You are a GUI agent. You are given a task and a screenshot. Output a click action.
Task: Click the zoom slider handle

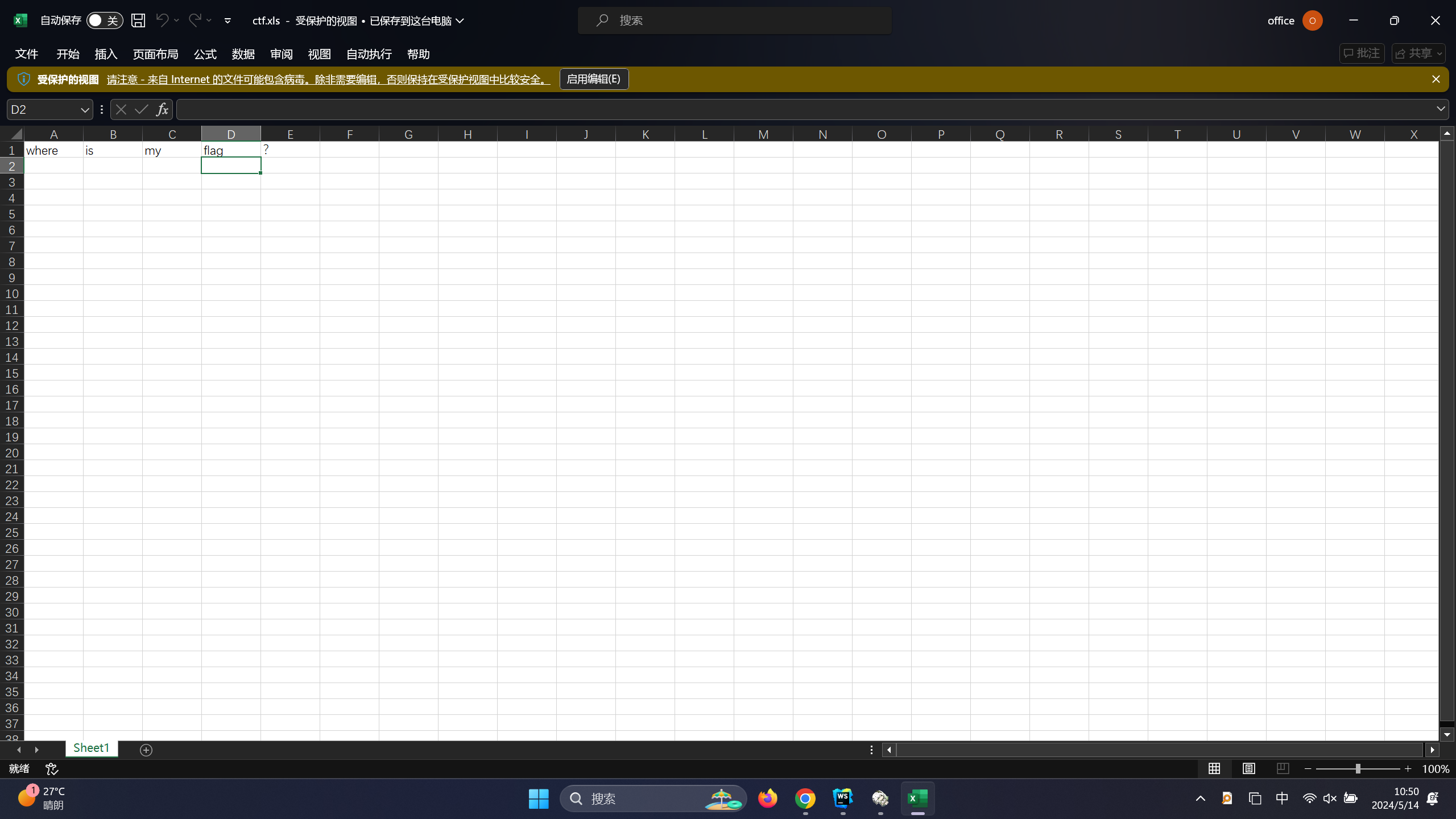coord(1358,769)
